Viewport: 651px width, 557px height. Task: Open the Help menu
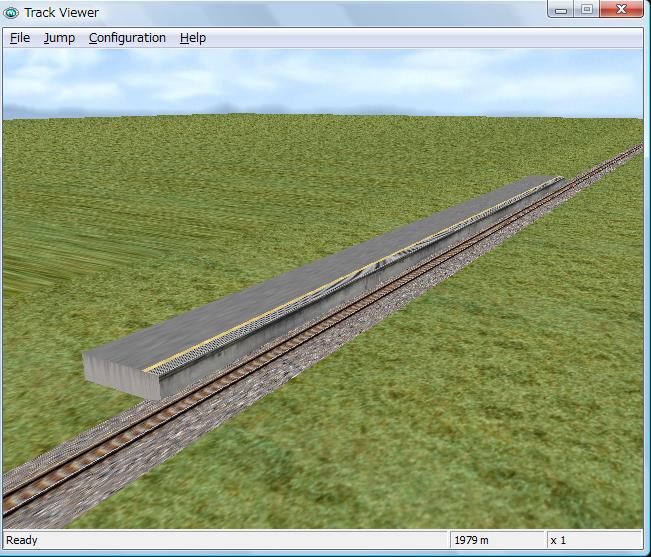[193, 38]
